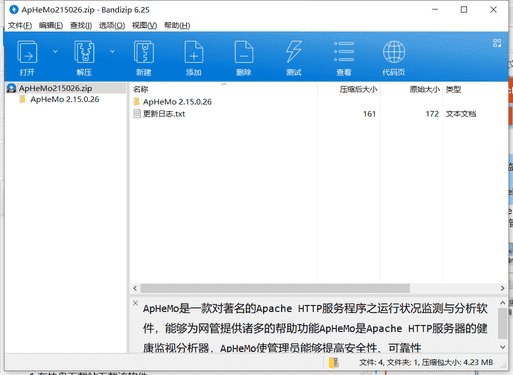This screenshot has width=513, height=375.
Task: Open the File (文件) menu
Action: pos(20,25)
